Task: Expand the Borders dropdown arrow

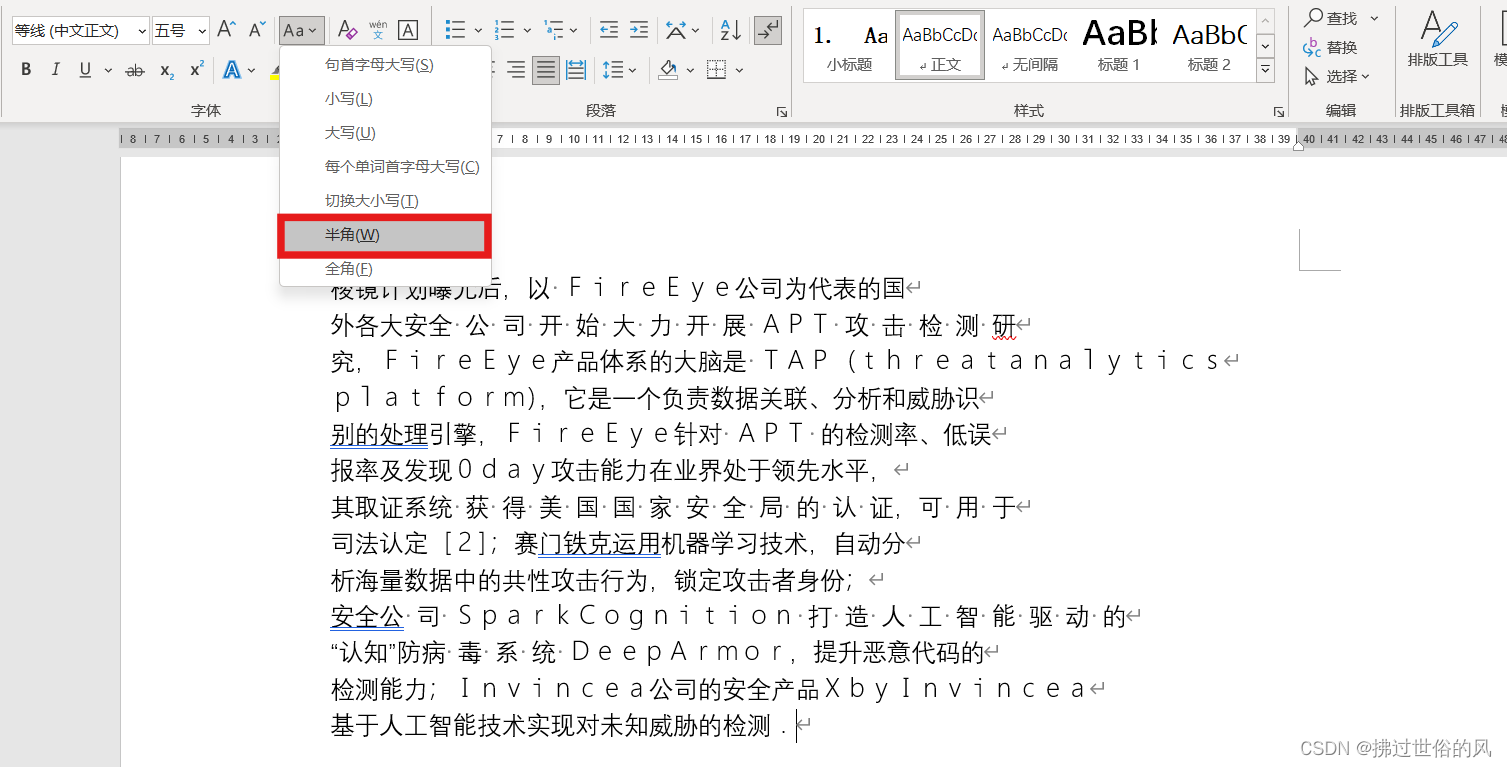Action: (739, 71)
